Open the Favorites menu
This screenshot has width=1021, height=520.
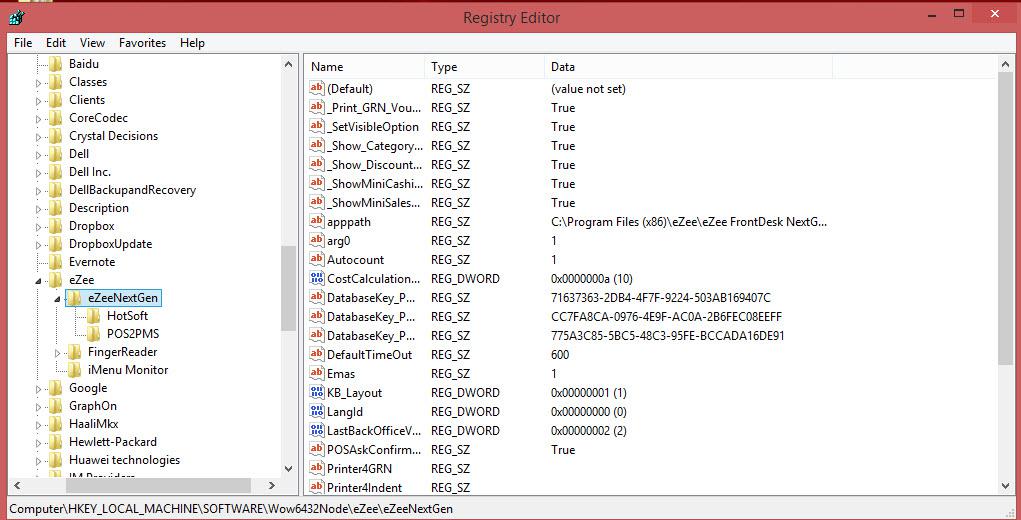pyautogui.click(x=143, y=43)
